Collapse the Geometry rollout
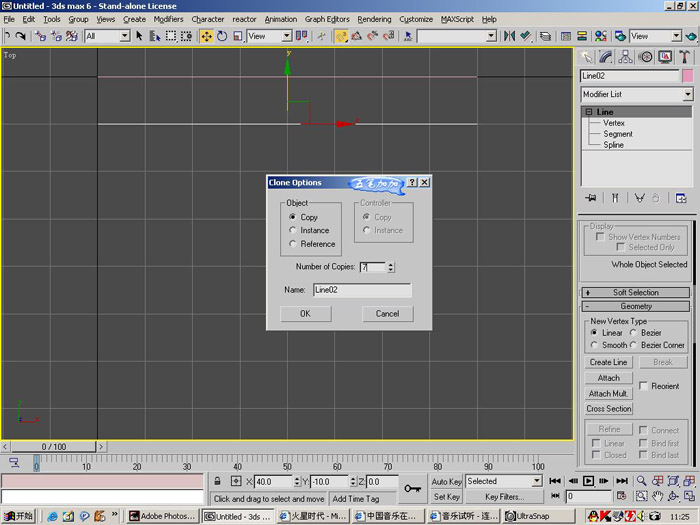Viewport: 700px width, 525px height. [x=636, y=306]
